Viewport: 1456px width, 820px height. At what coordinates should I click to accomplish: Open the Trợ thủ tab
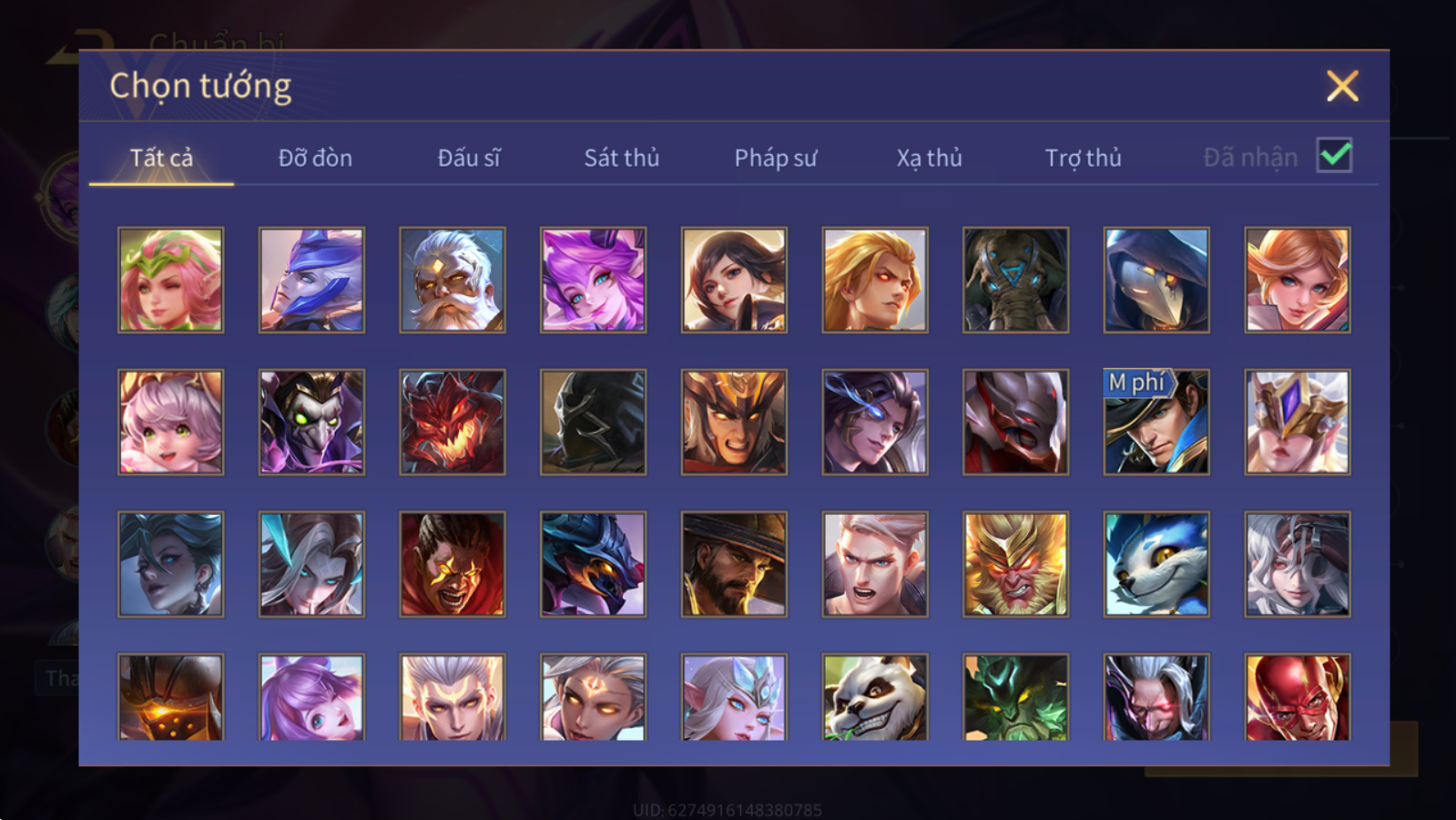[1084, 158]
